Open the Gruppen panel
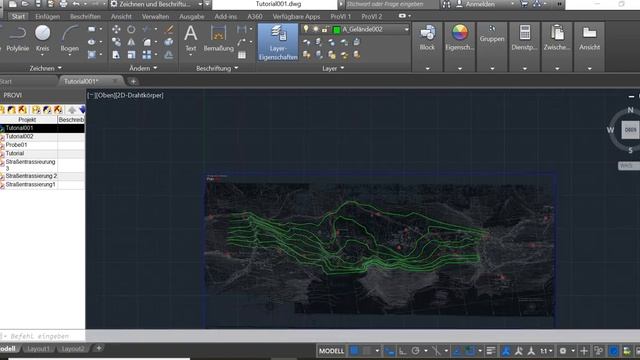Viewport: 640px width, 360px height. tap(492, 33)
